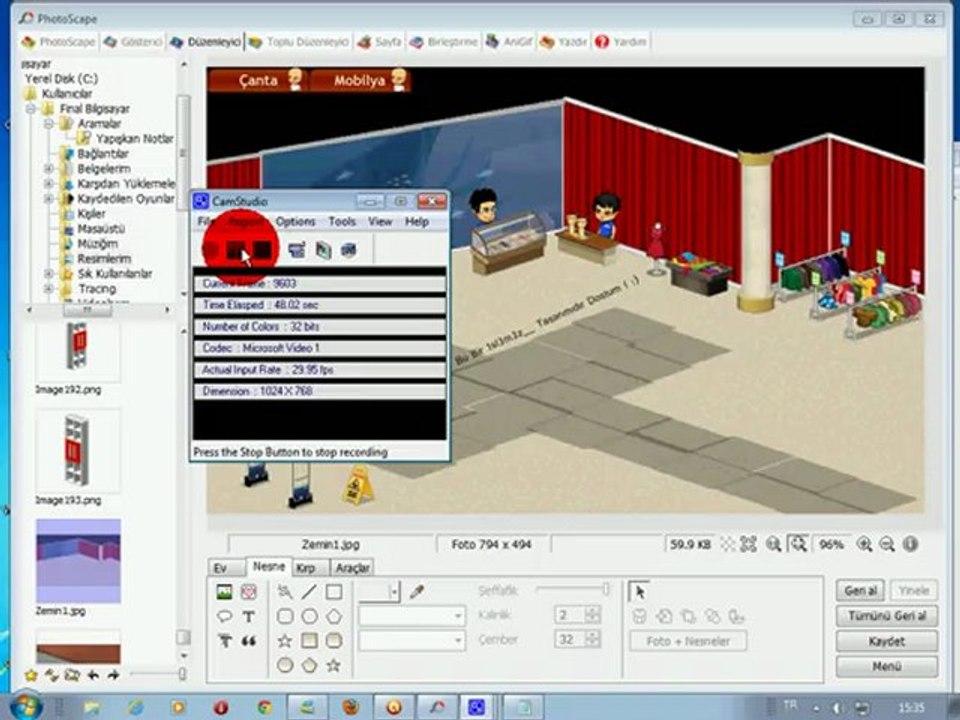Expand the Tracing folder node
The image size is (960, 720).
pos(49,288)
